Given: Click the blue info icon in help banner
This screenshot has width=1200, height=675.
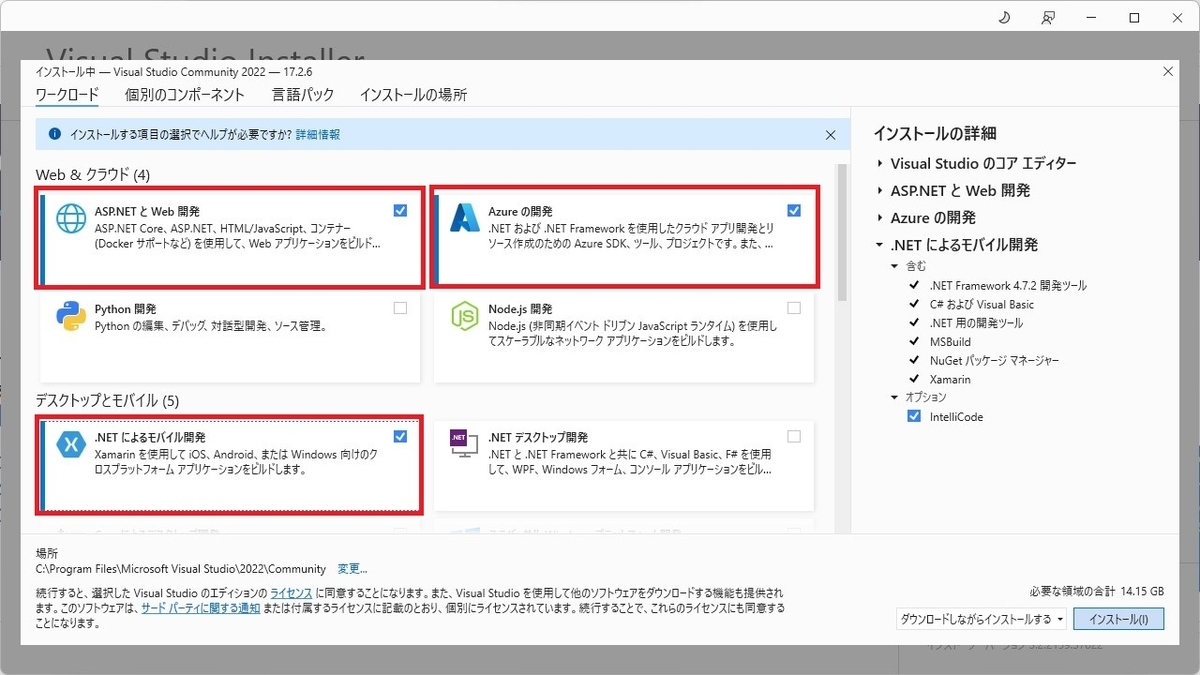Looking at the screenshot, I should (x=55, y=134).
